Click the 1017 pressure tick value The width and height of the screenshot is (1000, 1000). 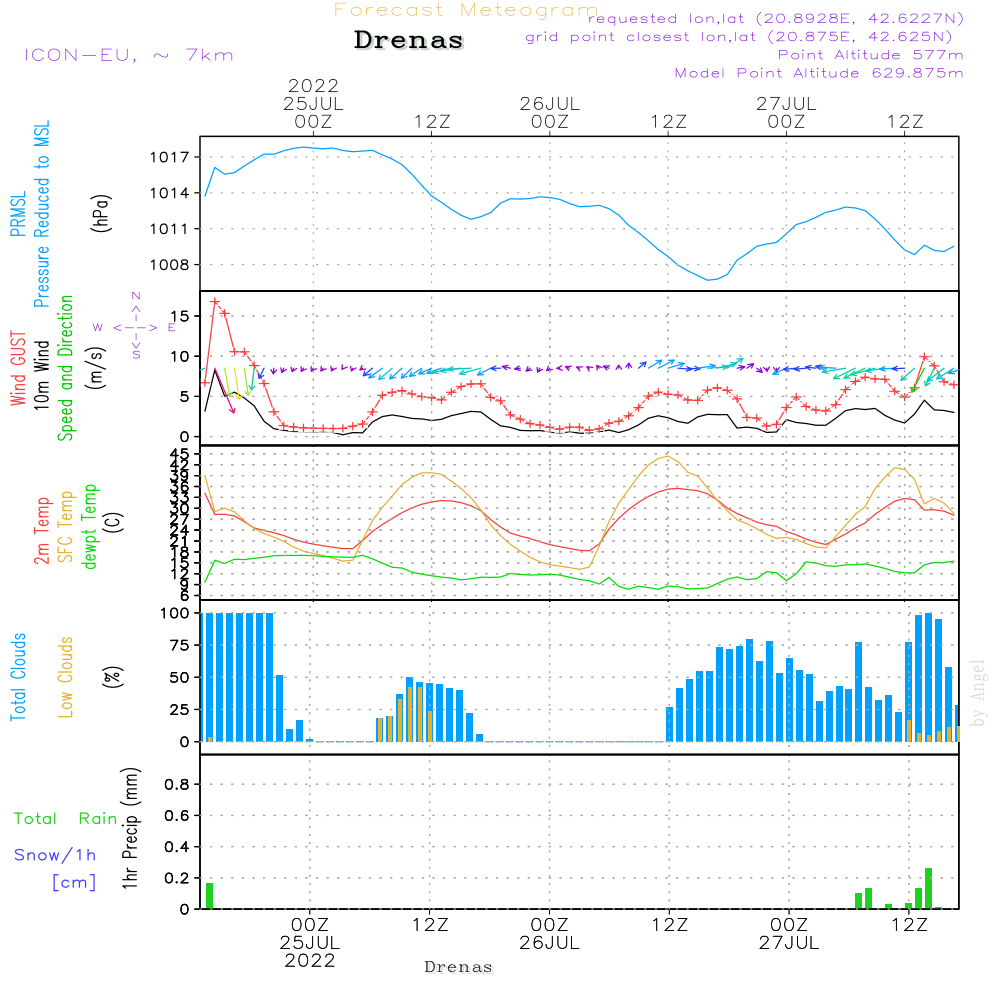click(x=170, y=157)
